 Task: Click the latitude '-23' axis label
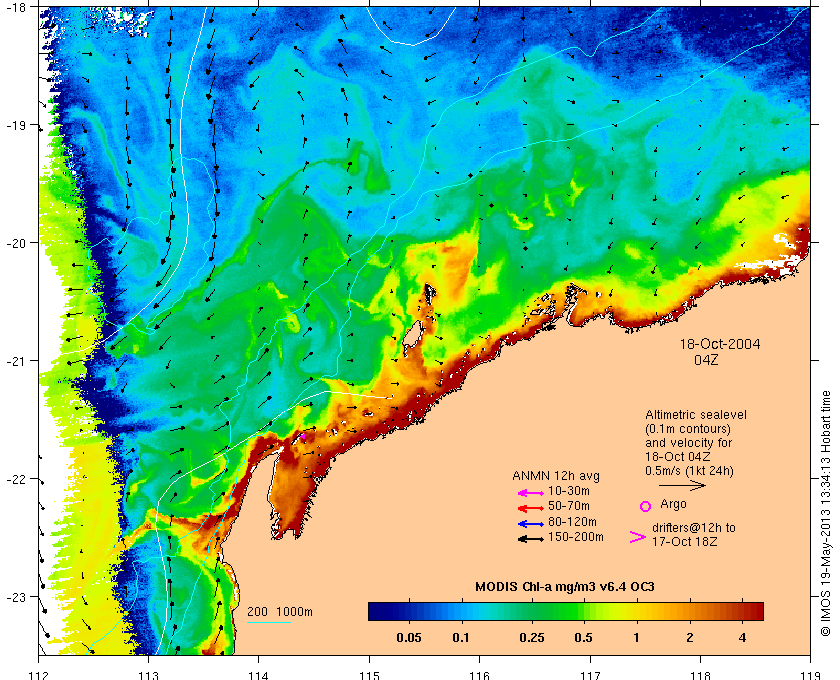15,596
